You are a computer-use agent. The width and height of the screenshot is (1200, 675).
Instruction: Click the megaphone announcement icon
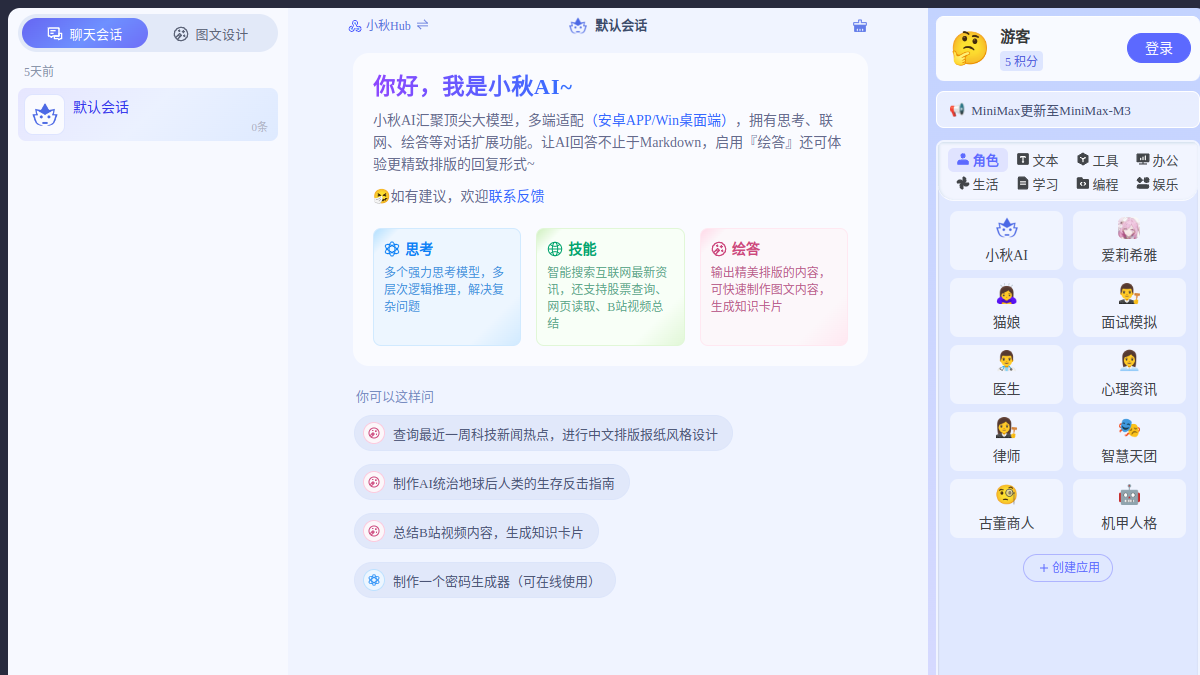click(957, 110)
